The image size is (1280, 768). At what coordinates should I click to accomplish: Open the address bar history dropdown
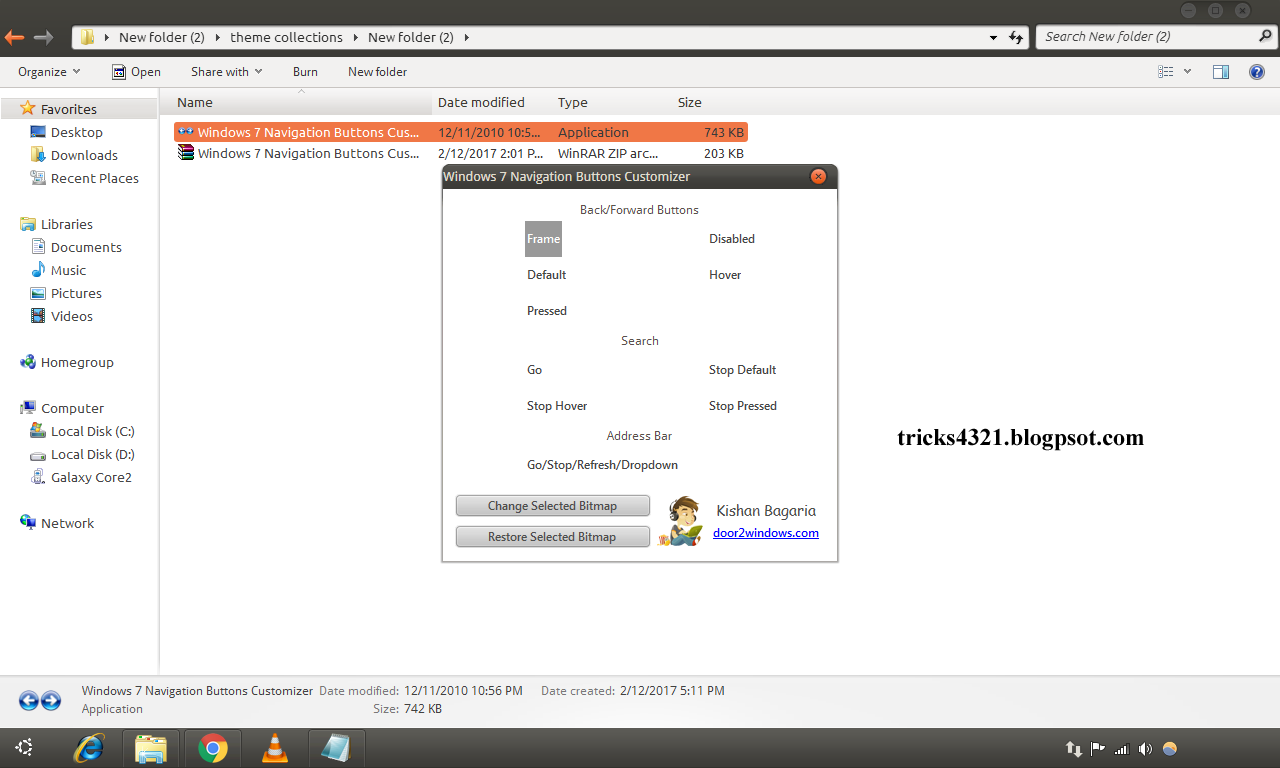click(x=993, y=37)
